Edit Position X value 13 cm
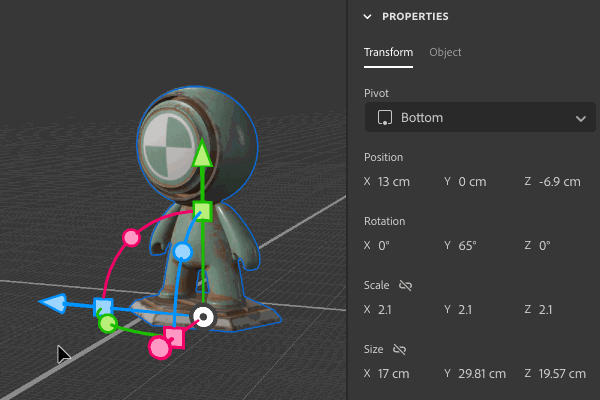Screen dimensions: 600x400 [x=394, y=182]
